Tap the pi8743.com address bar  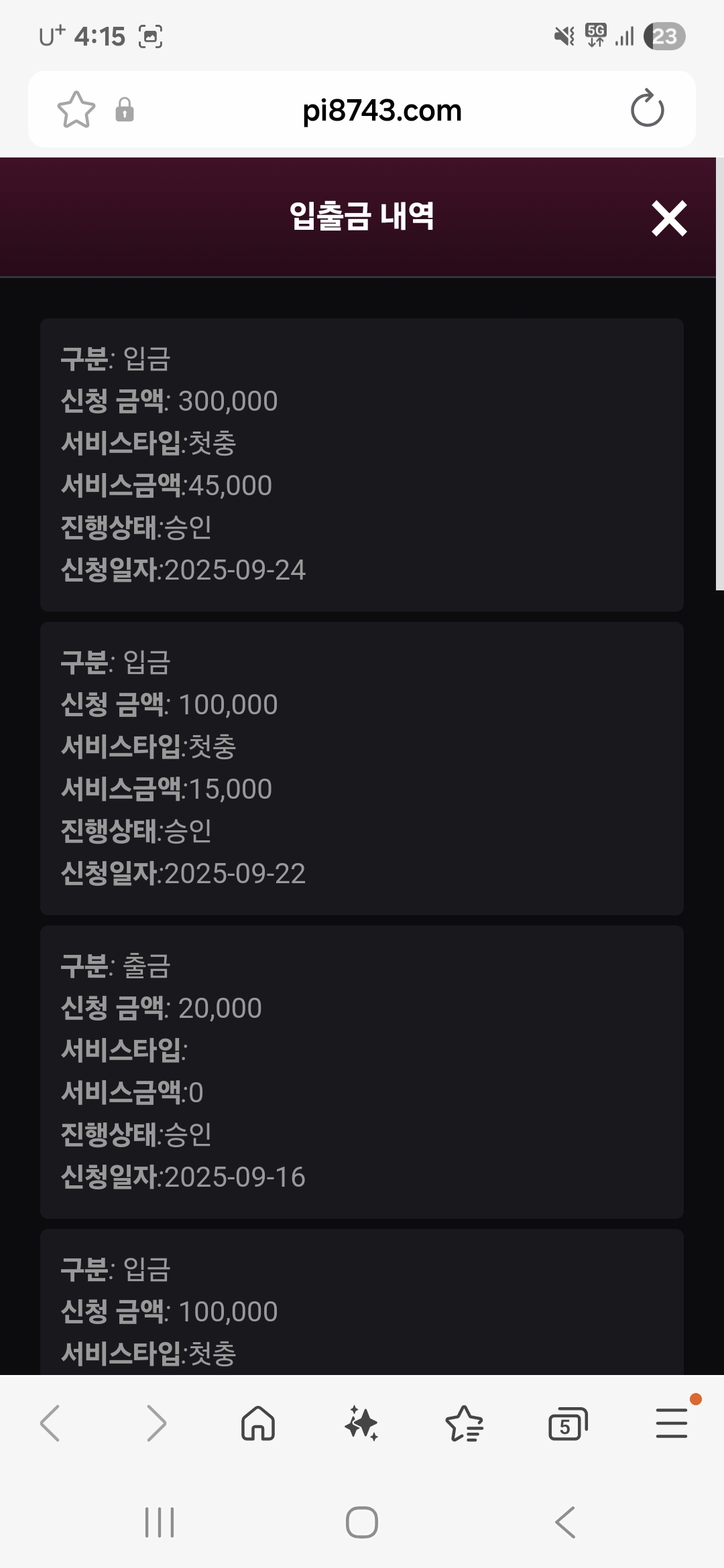tap(381, 111)
